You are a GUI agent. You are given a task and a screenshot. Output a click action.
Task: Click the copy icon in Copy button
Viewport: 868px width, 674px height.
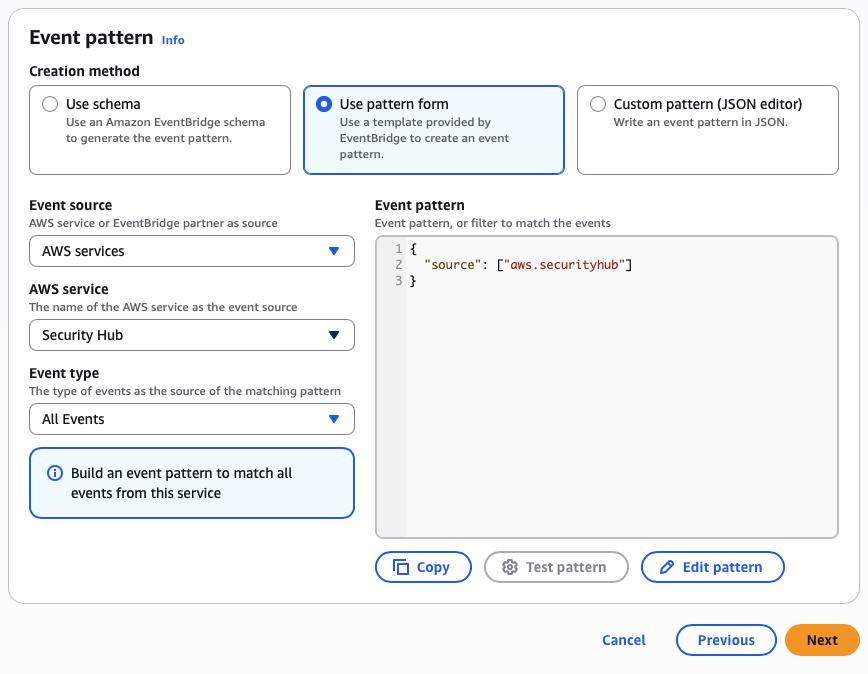401,567
